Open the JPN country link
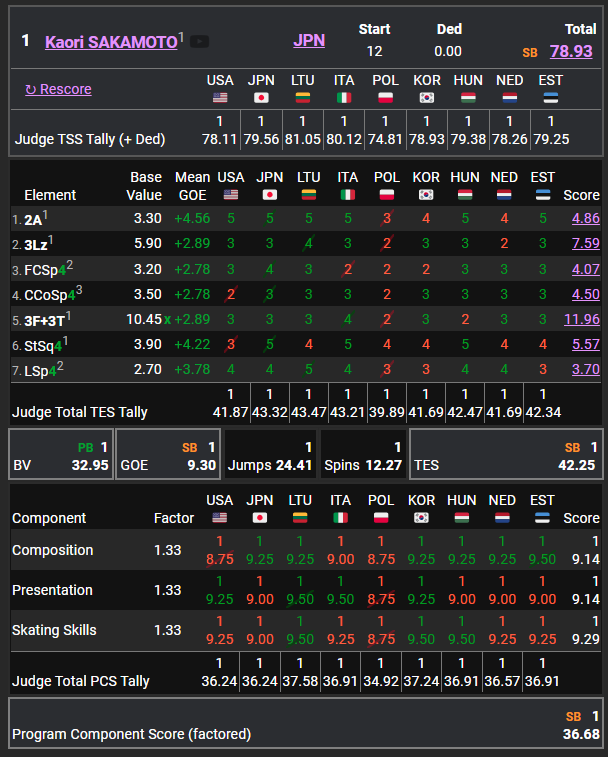Image resolution: width=608 pixels, height=757 pixels. pyautogui.click(x=309, y=41)
